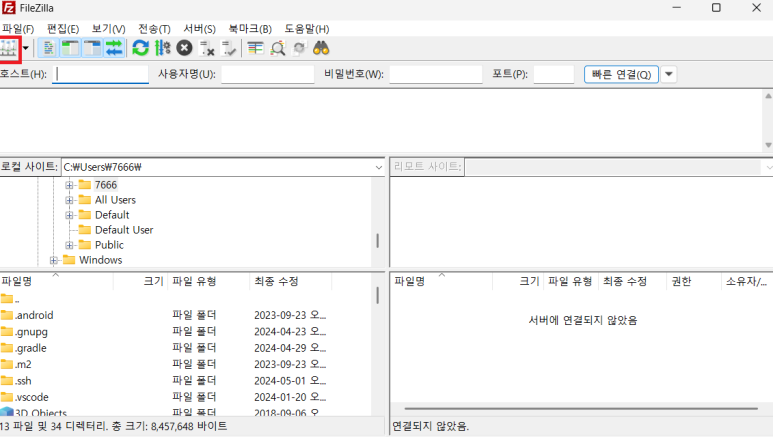The width and height of the screenshot is (773, 437).
Task: Click the 빠른 연결(Q) button
Action: point(621,74)
